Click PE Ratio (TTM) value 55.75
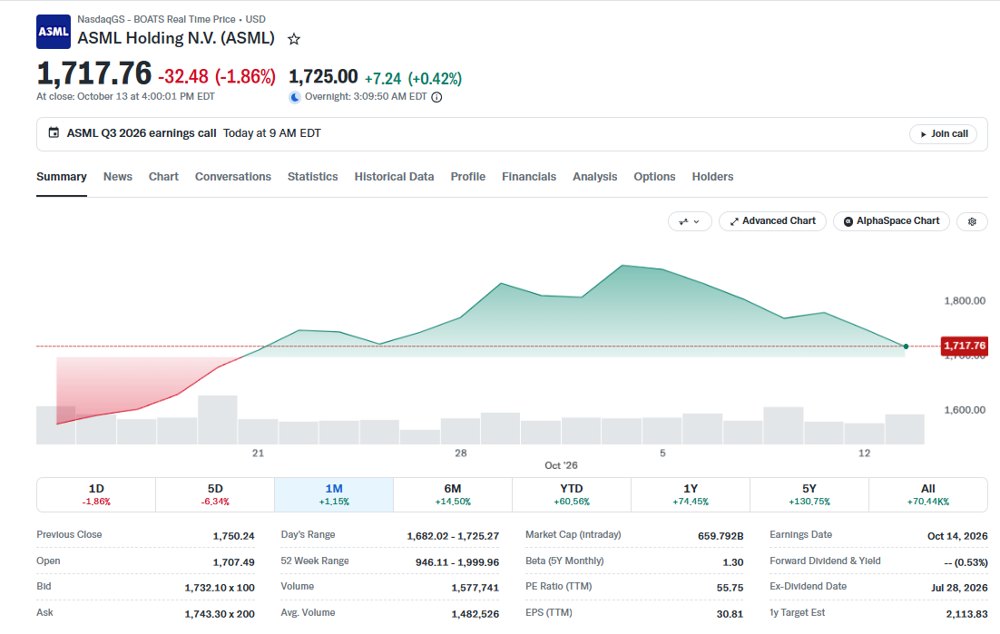 coord(730,587)
